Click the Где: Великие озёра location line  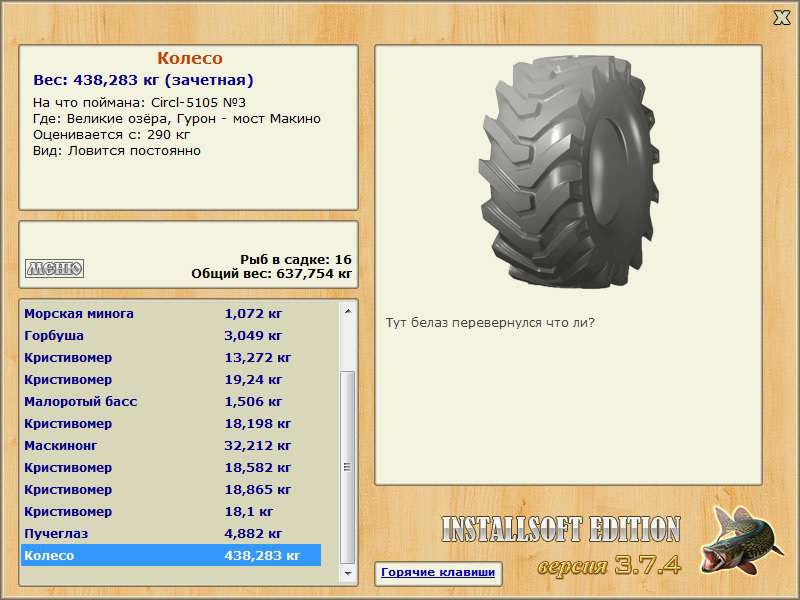[177, 119]
